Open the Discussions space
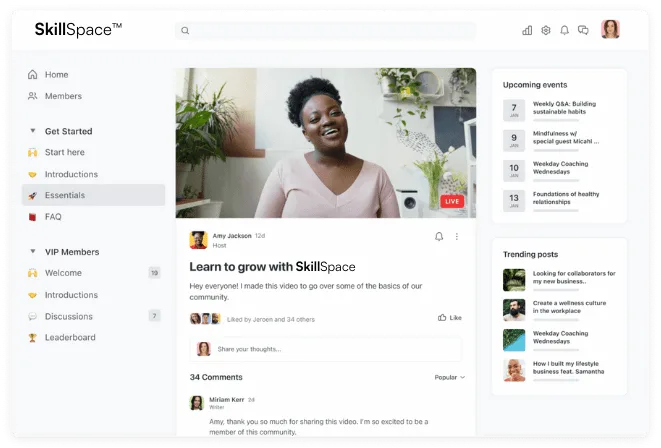661x448 pixels. point(69,316)
